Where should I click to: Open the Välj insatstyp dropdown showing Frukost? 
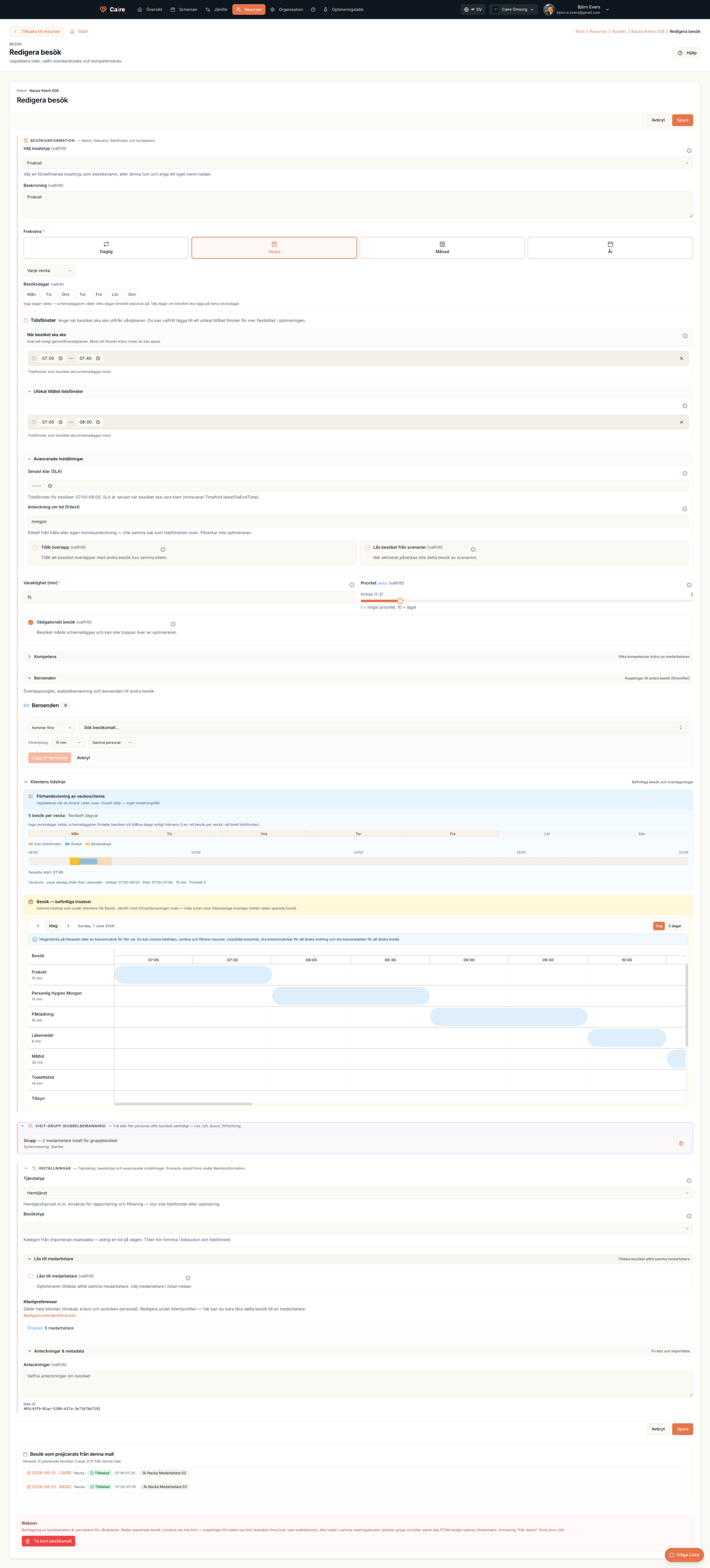[x=358, y=163]
